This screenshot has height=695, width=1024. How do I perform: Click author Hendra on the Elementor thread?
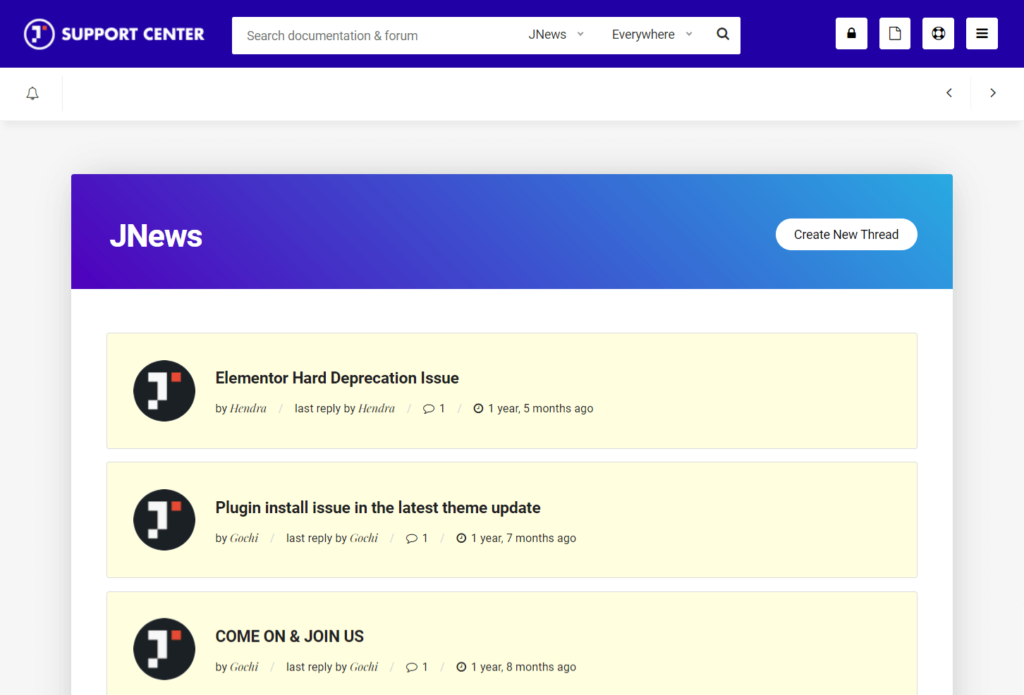(247, 408)
